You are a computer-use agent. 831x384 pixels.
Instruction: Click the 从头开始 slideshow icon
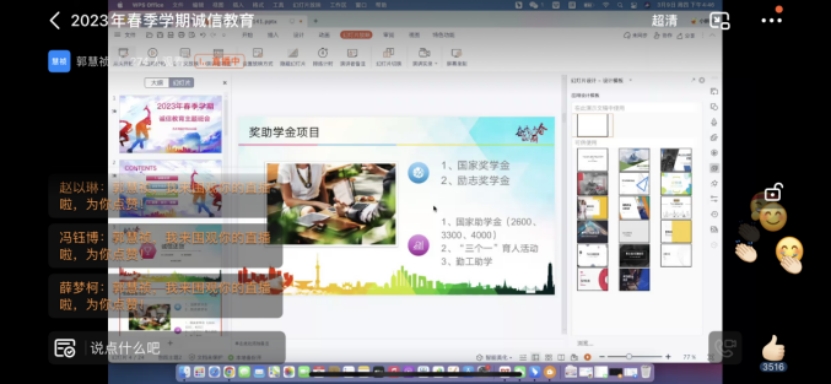pyautogui.click(x=123, y=53)
